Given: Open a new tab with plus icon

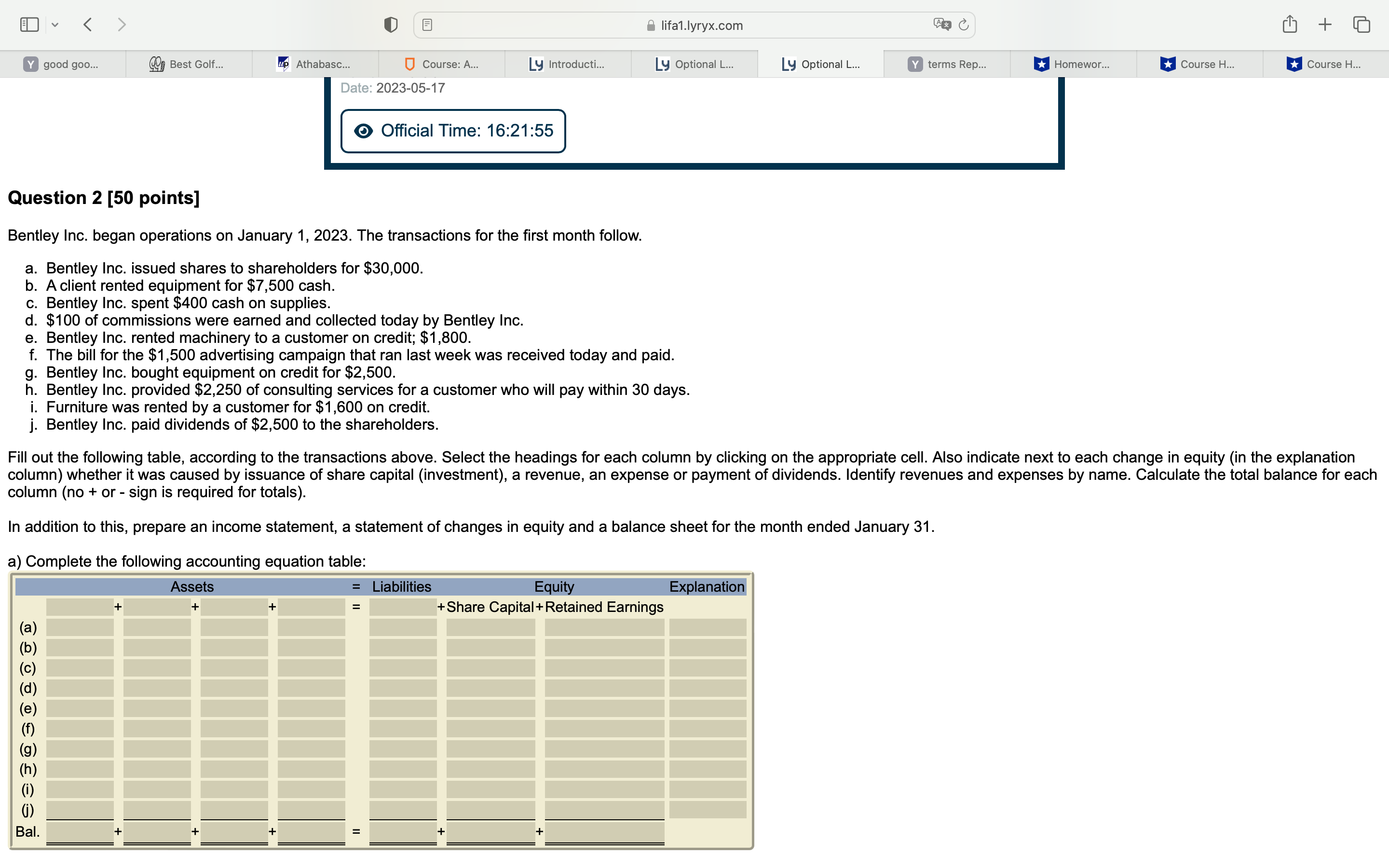Looking at the screenshot, I should (1325, 25).
